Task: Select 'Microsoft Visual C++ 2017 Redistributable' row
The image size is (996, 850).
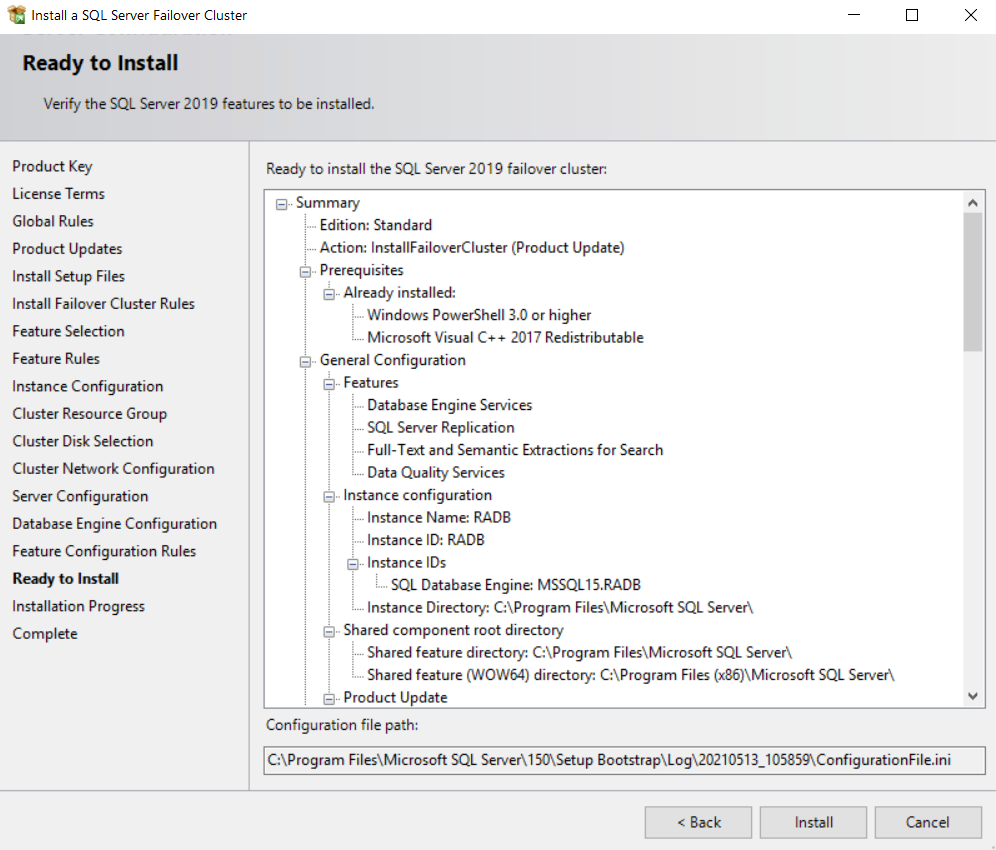Action: click(x=505, y=337)
